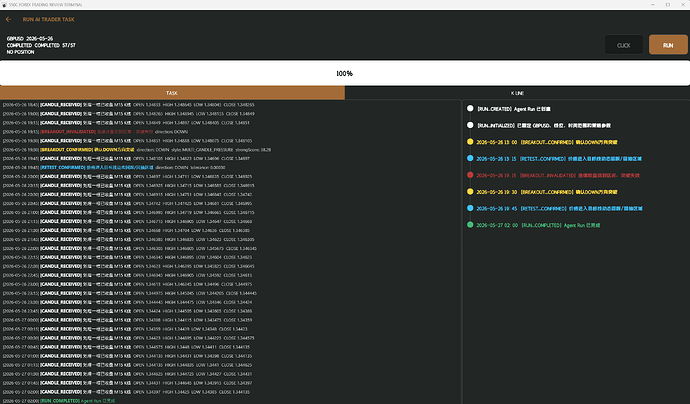Select the 23:15 CANDLE_RECEIVED log row
The width and height of the screenshot is (690, 404).
130,293
